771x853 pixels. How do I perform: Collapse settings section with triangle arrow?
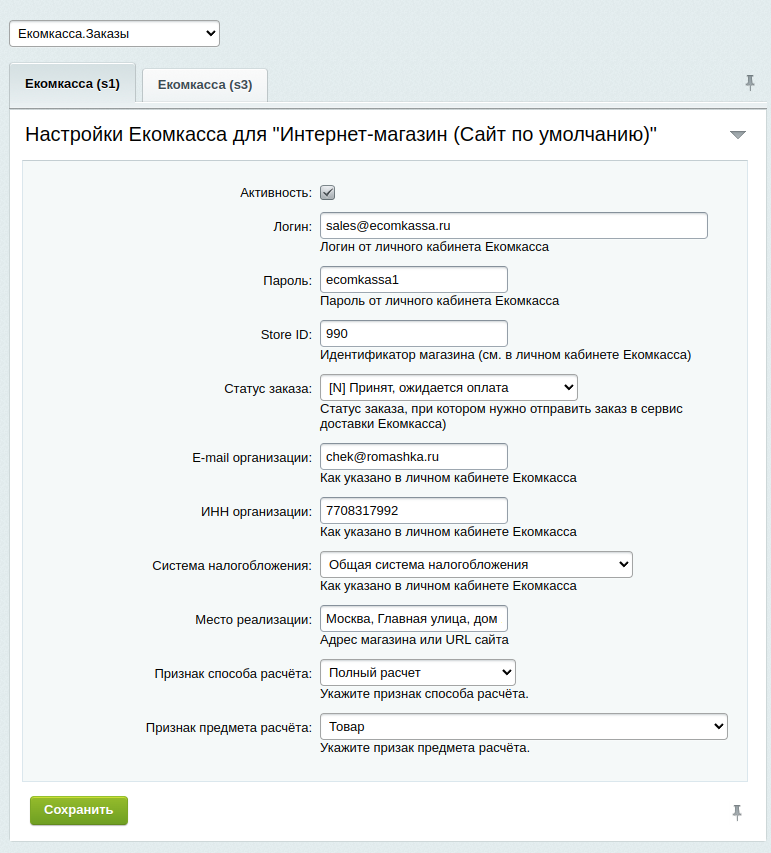(737, 134)
